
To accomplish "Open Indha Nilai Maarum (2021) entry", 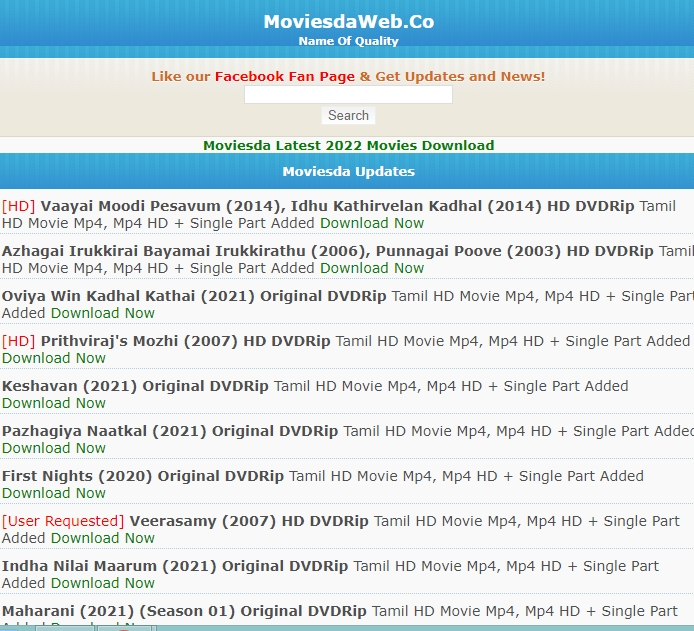I will (175, 566).
